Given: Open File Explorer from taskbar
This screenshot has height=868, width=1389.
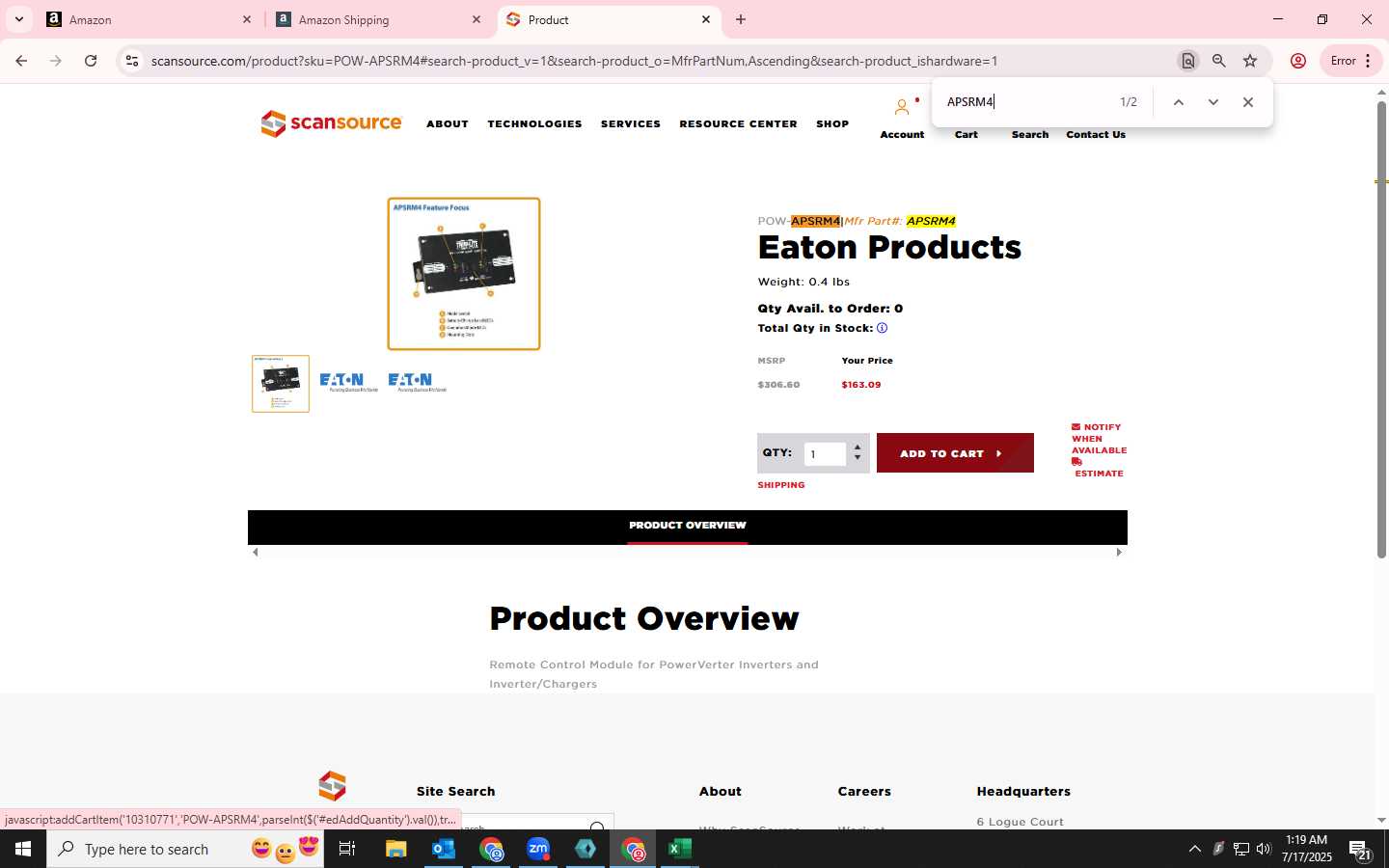Looking at the screenshot, I should (x=395, y=849).
